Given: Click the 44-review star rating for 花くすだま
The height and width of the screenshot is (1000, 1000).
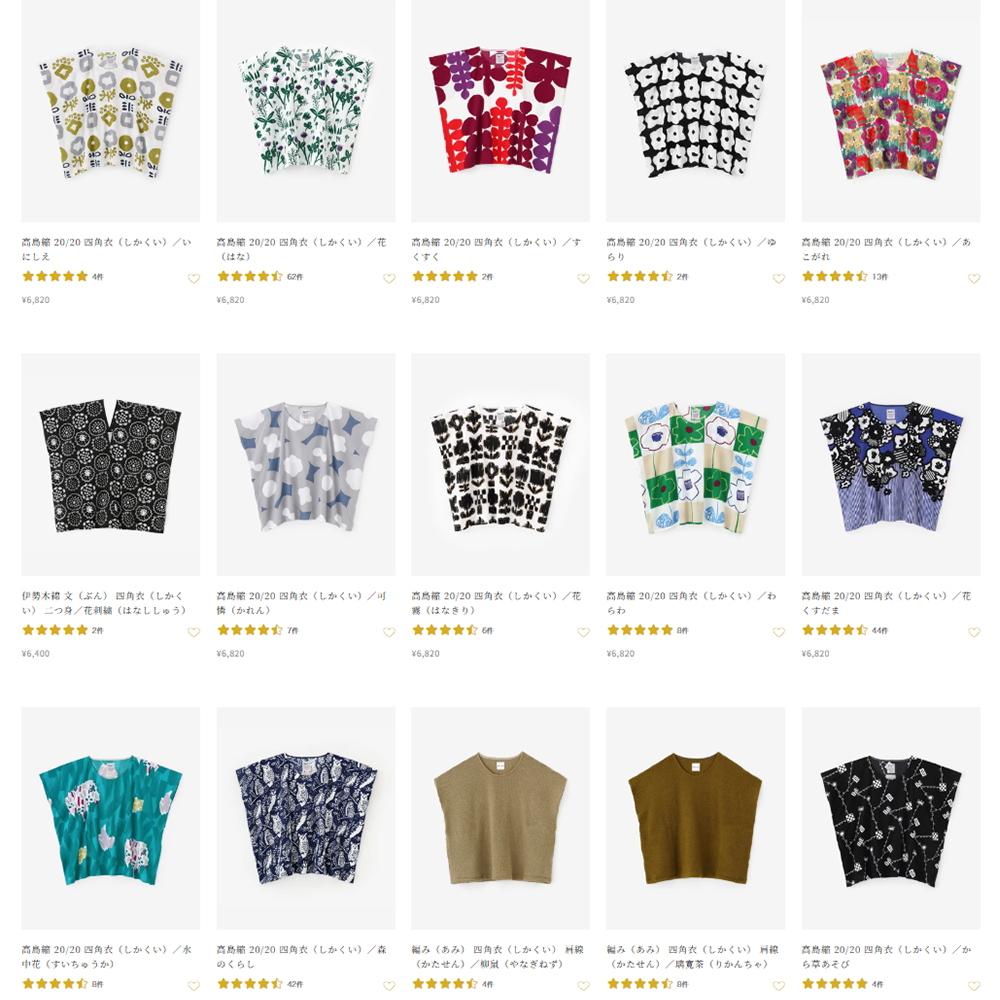Looking at the screenshot, I should pos(835,630).
